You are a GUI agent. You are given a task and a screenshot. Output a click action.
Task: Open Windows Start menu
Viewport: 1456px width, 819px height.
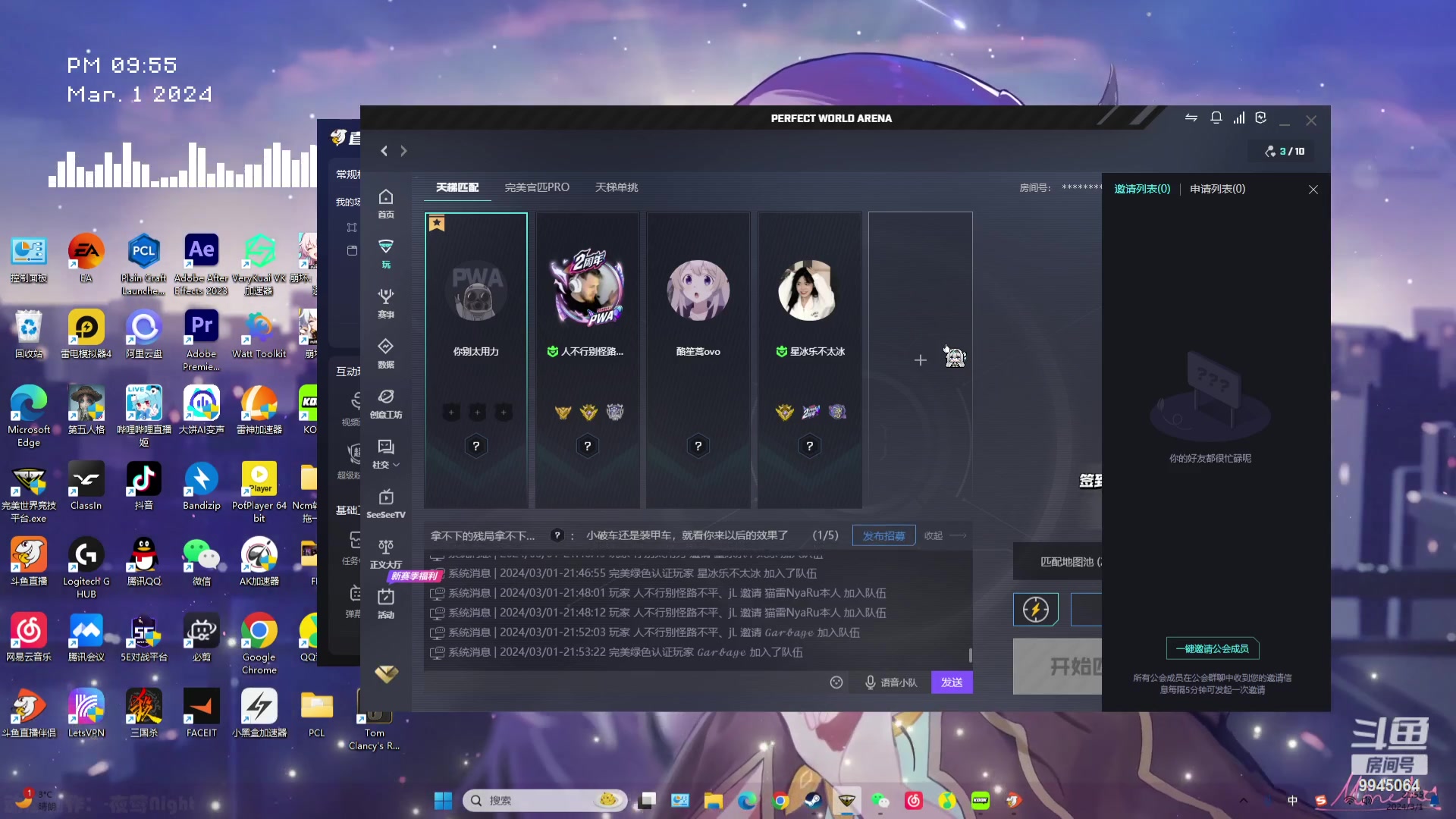(x=443, y=800)
